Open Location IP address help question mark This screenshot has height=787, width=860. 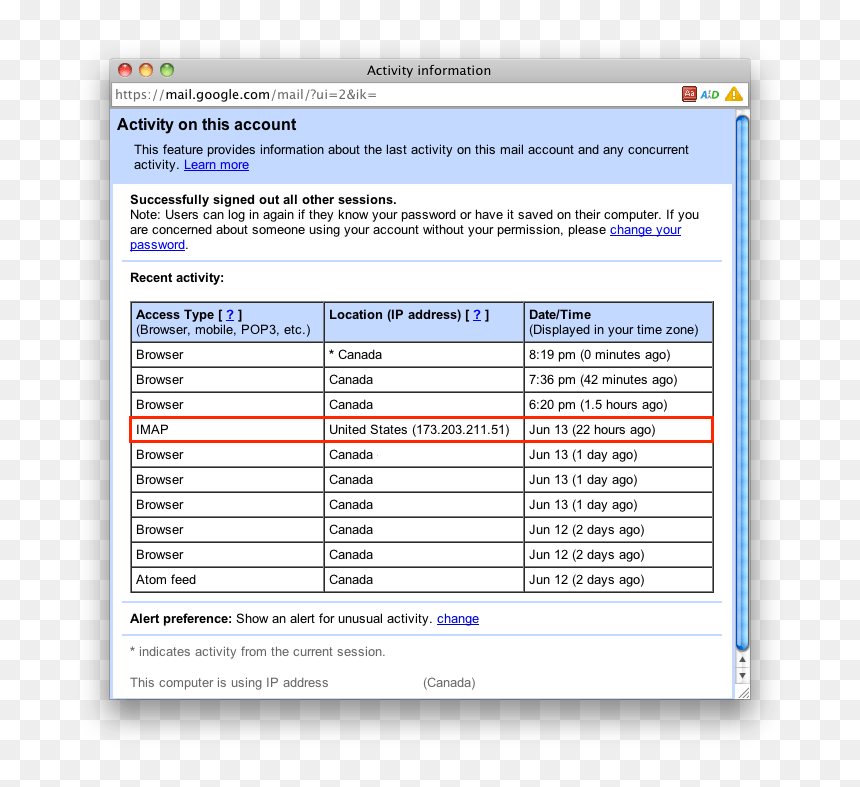coord(477,315)
